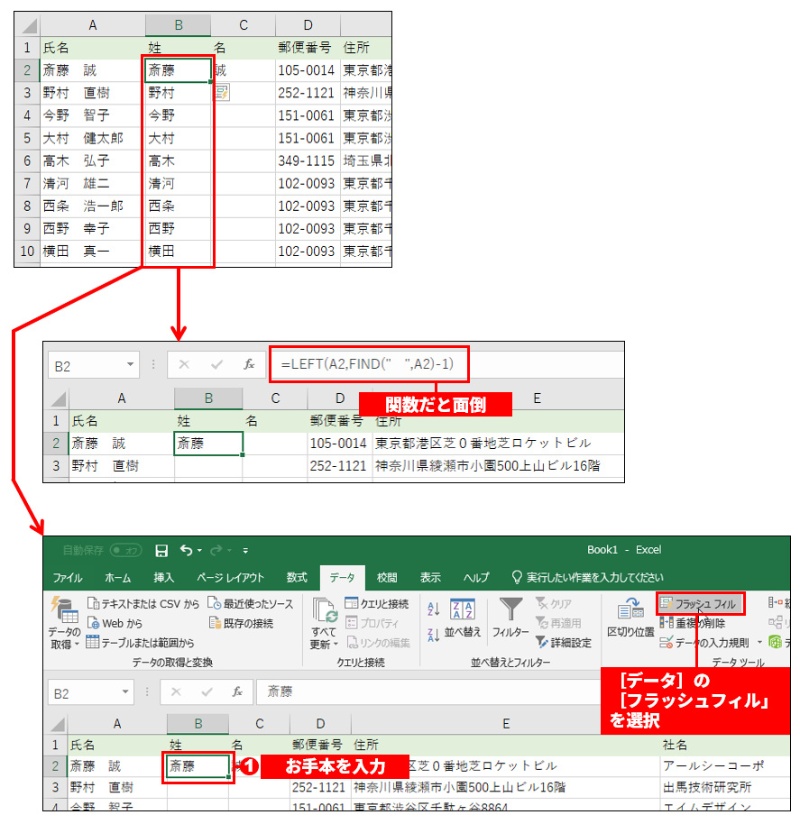Switch to the Home (ホーム) tab
This screenshot has height=824, width=800.
[x=117, y=577]
